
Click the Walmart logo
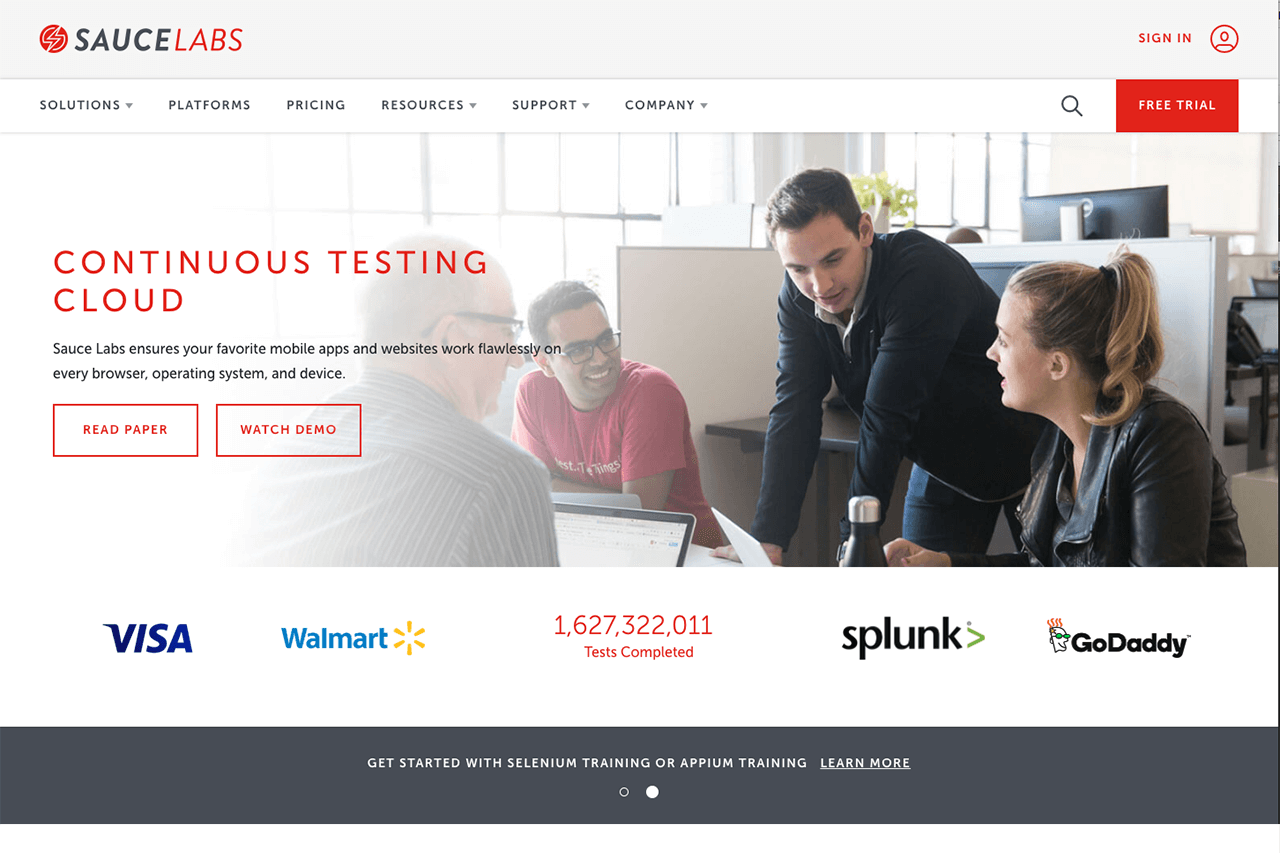coord(353,638)
